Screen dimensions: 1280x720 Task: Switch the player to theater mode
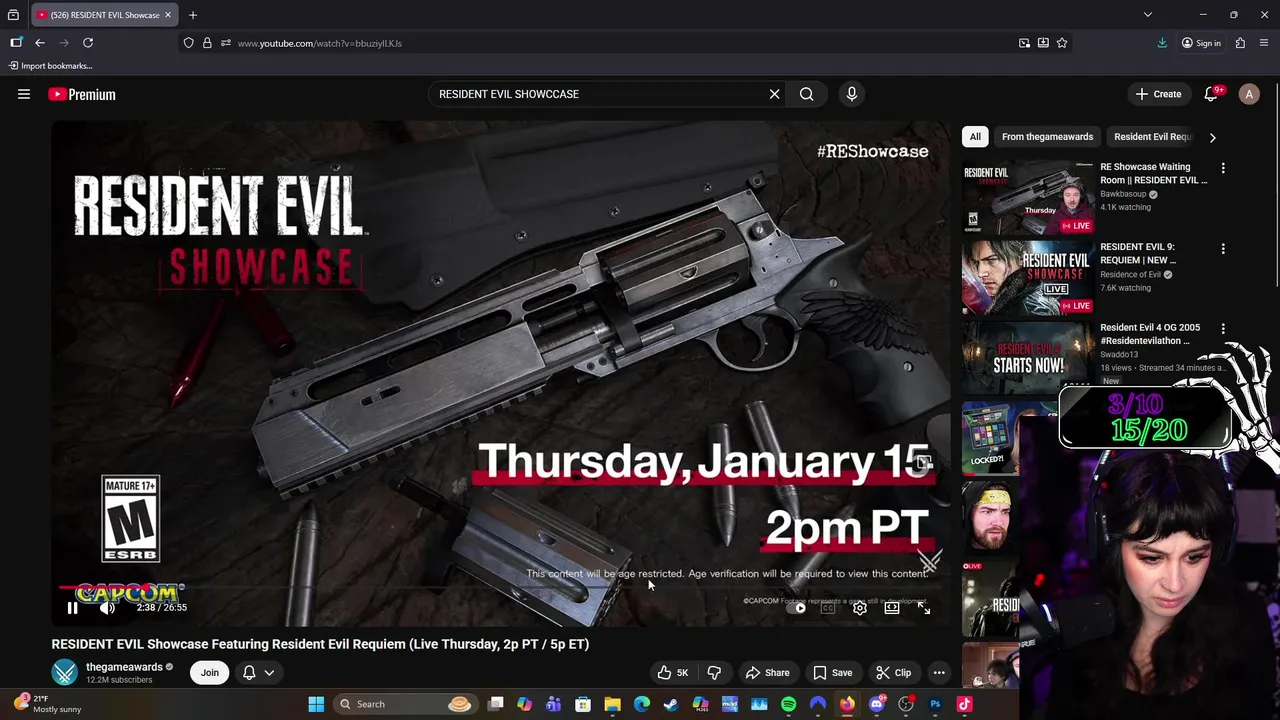892,608
